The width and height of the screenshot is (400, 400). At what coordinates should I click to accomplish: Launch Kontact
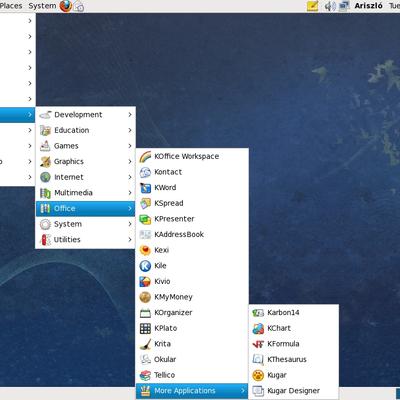tap(192, 172)
